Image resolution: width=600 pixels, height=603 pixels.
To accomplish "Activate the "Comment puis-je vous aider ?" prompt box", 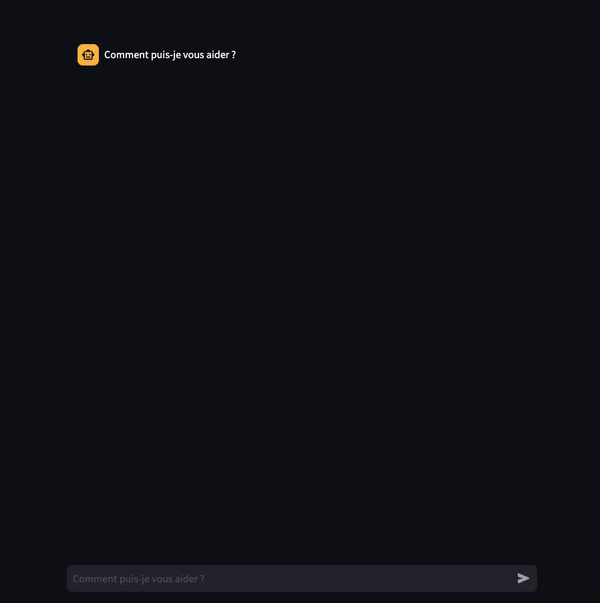I will coord(302,578).
